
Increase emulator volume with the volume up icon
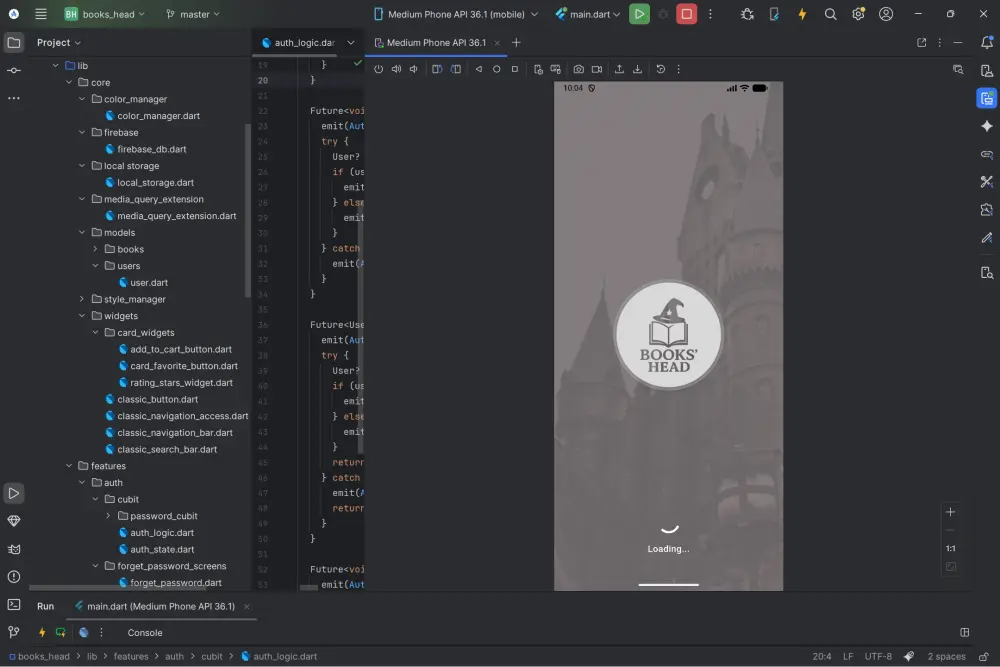tap(397, 69)
